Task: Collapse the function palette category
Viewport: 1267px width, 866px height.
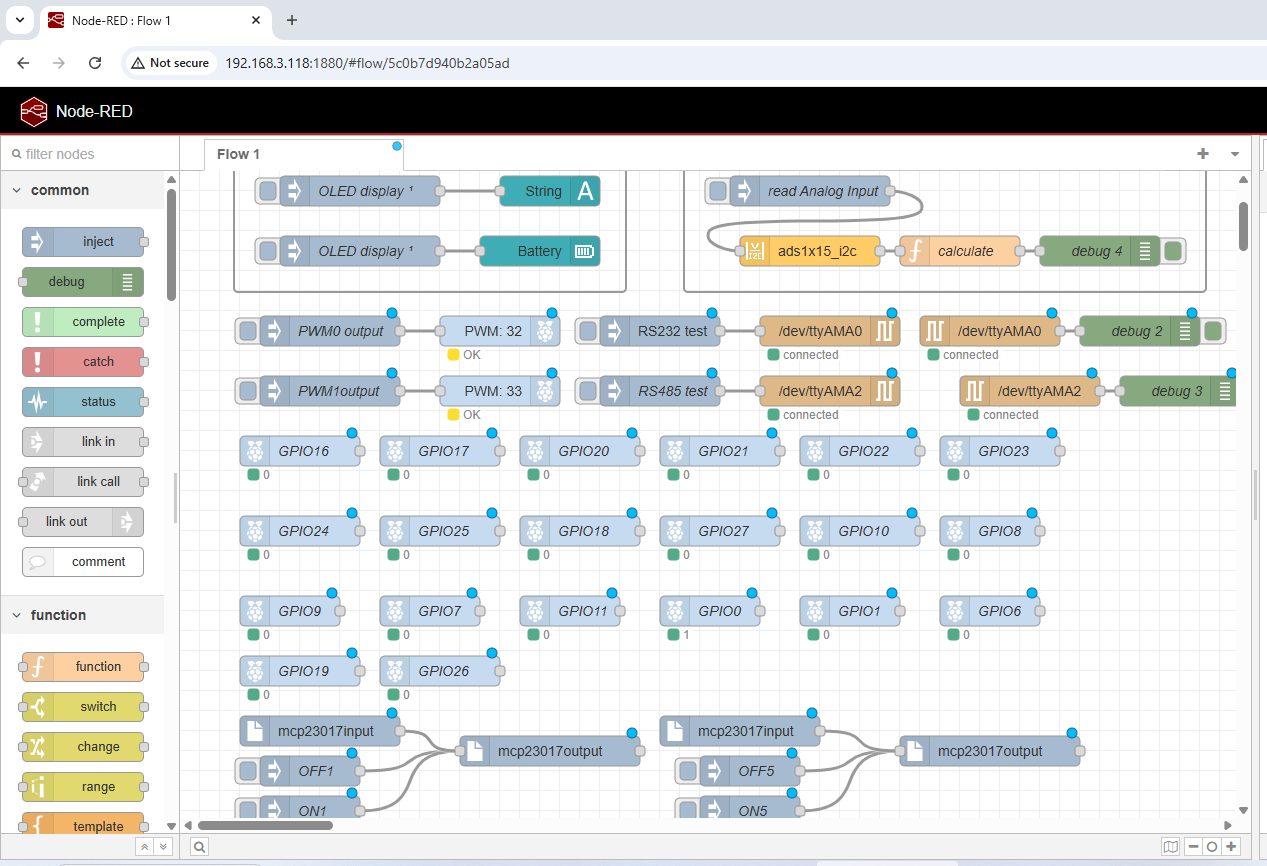Action: click(x=82, y=615)
